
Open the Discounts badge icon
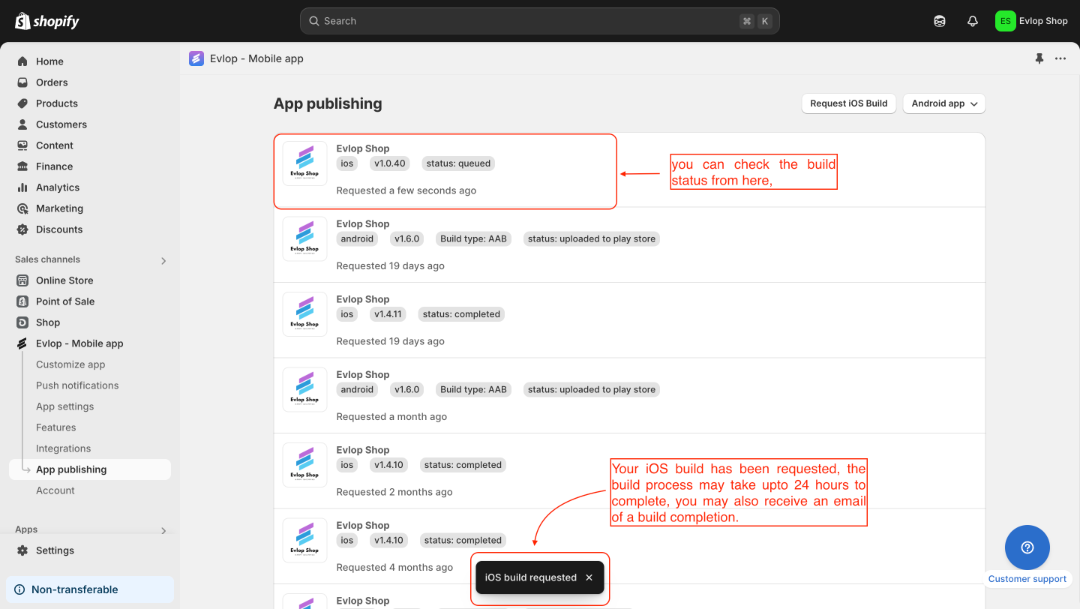tap(23, 229)
